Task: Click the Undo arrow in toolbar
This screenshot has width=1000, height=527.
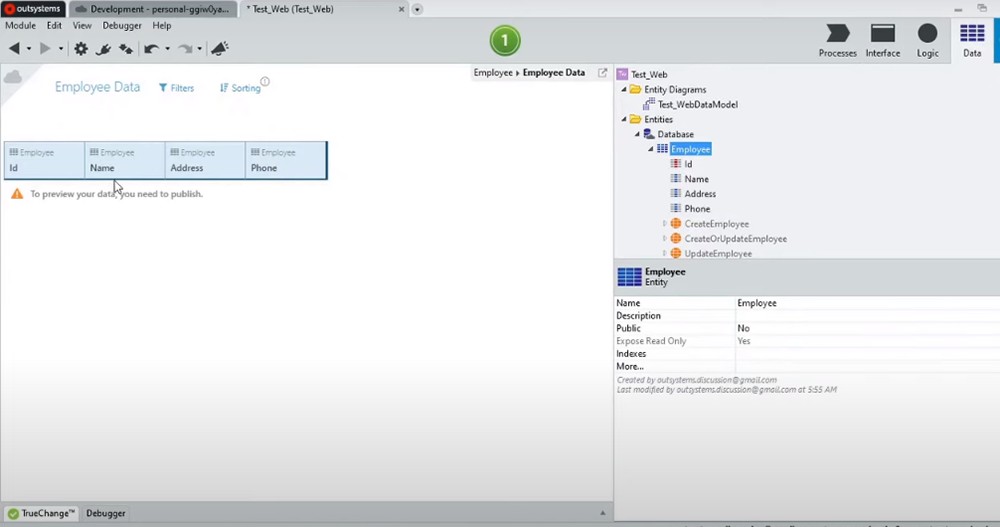Action: (151, 48)
